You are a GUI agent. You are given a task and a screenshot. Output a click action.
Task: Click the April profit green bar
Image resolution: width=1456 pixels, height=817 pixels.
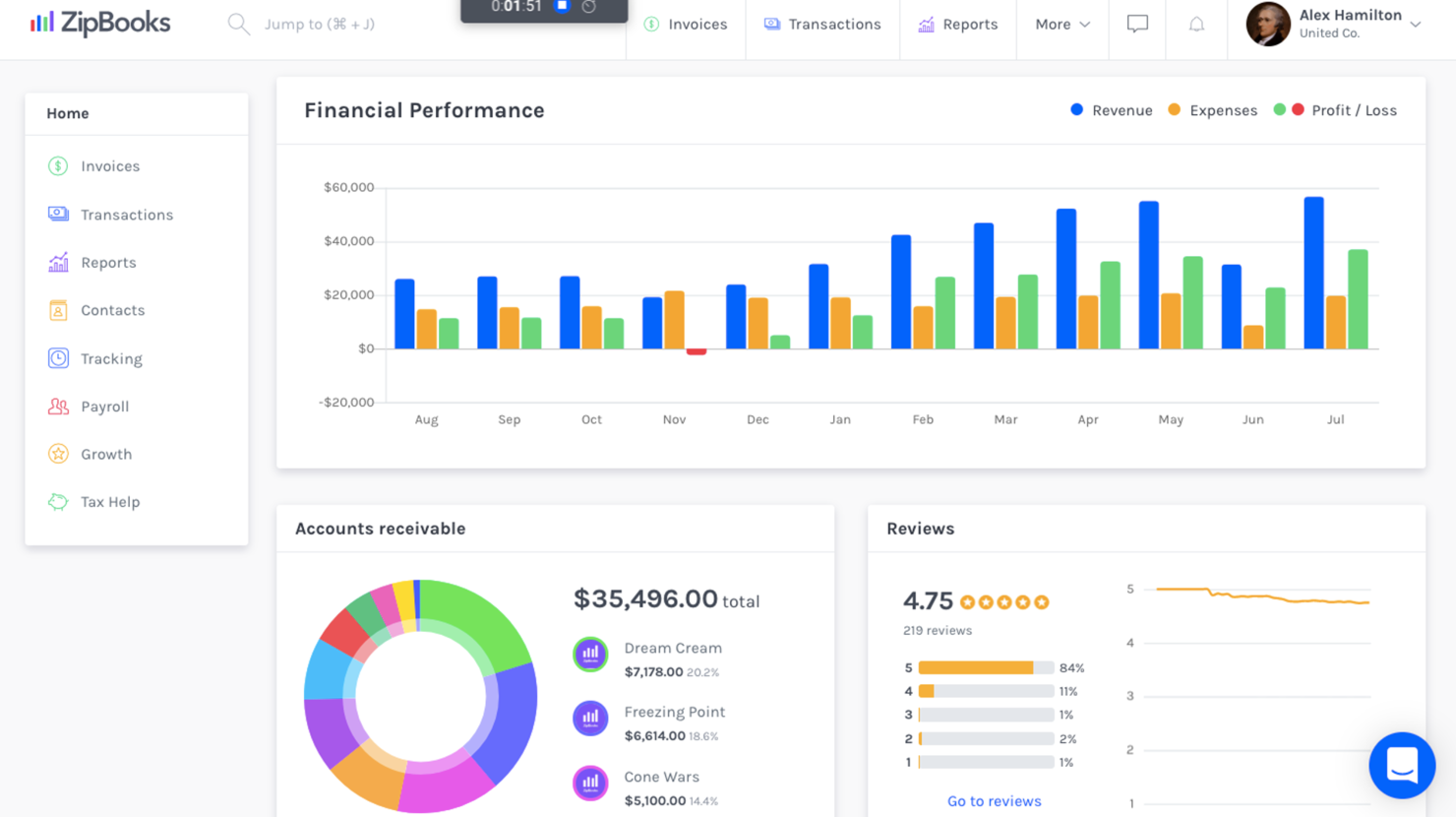coord(1110,304)
